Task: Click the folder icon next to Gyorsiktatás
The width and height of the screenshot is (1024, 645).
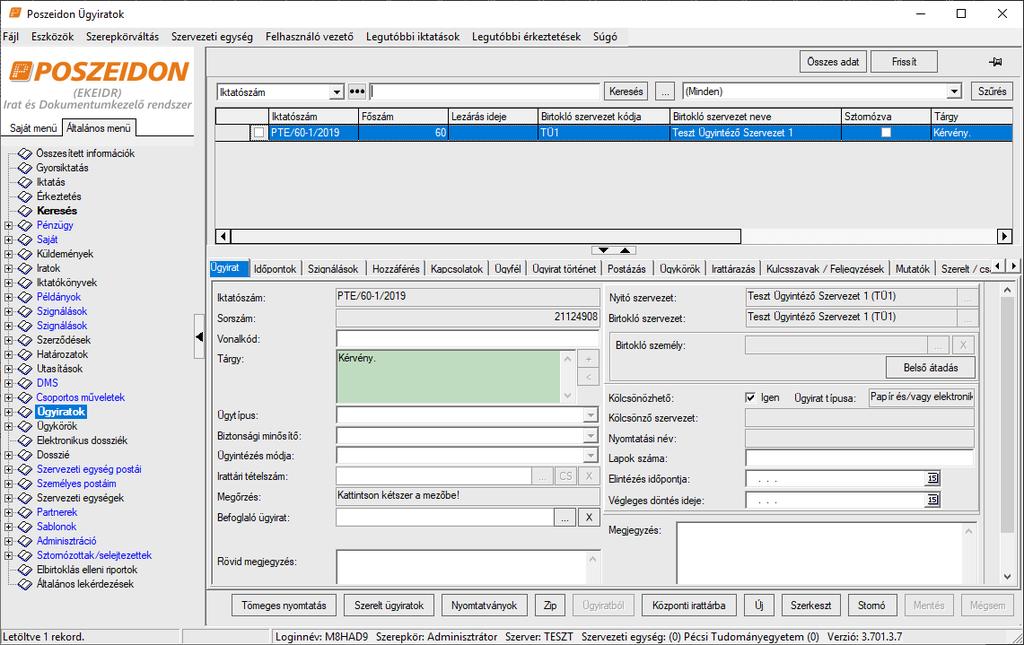Action: tap(25, 168)
